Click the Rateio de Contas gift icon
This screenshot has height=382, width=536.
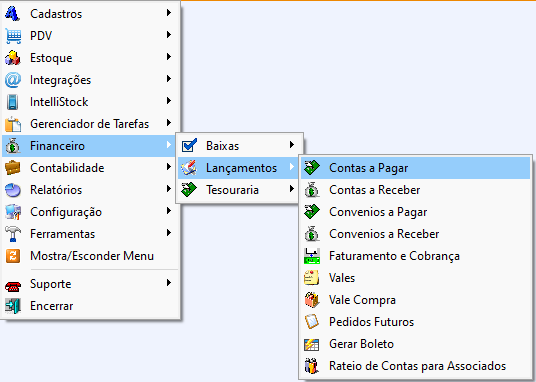312,366
